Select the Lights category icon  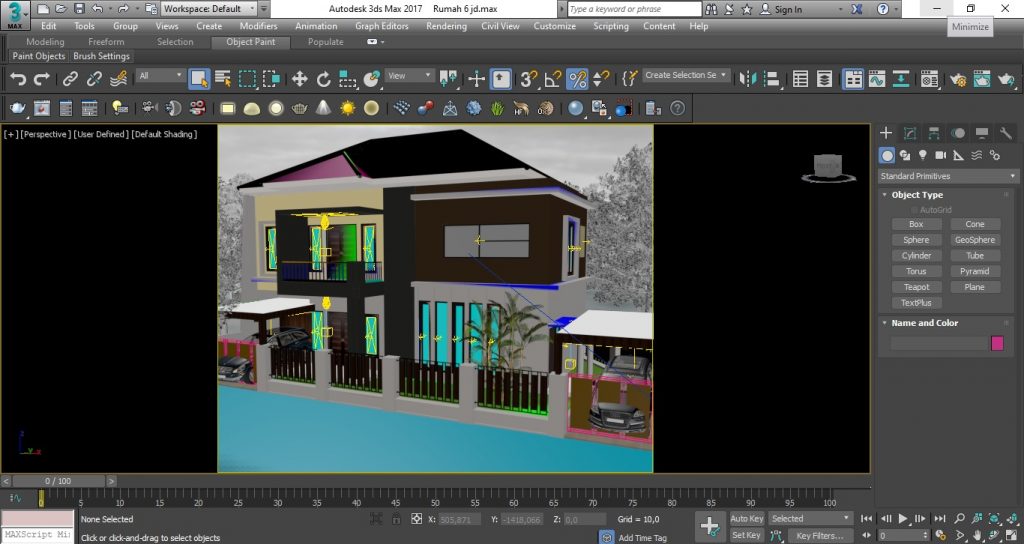pyautogui.click(x=922, y=155)
